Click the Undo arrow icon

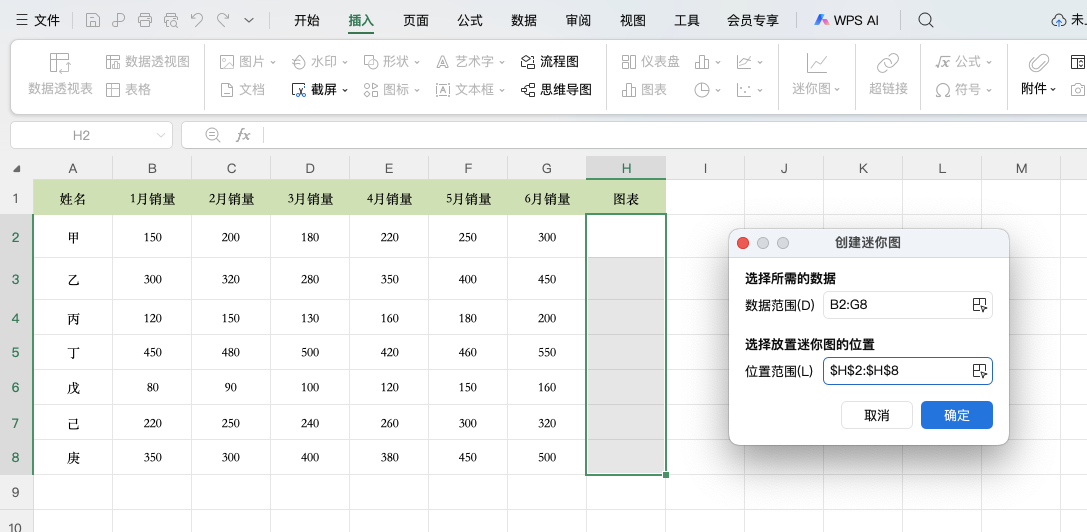[197, 20]
